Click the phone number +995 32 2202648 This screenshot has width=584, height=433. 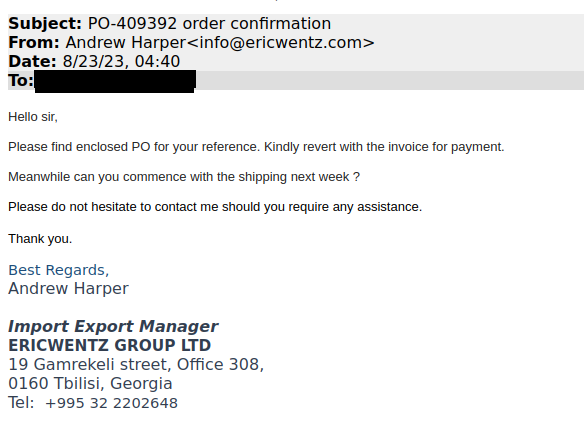[x=111, y=403]
